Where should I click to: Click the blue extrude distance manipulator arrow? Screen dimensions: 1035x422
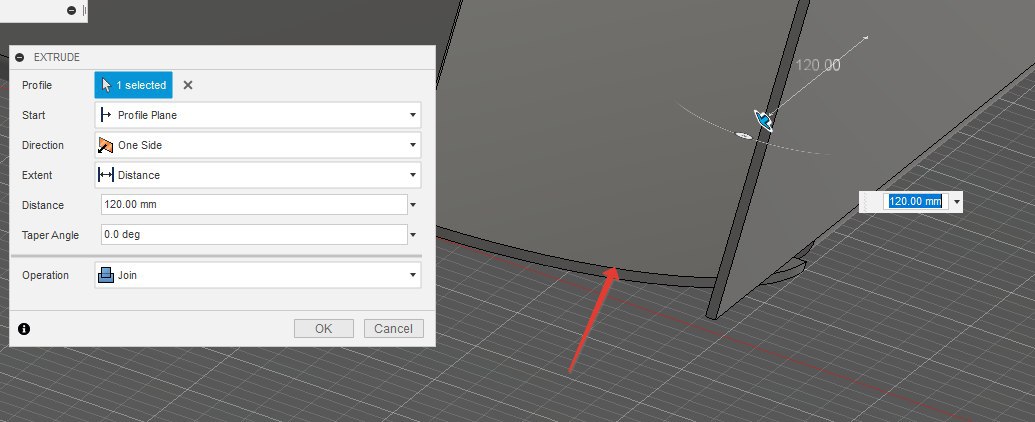764,122
